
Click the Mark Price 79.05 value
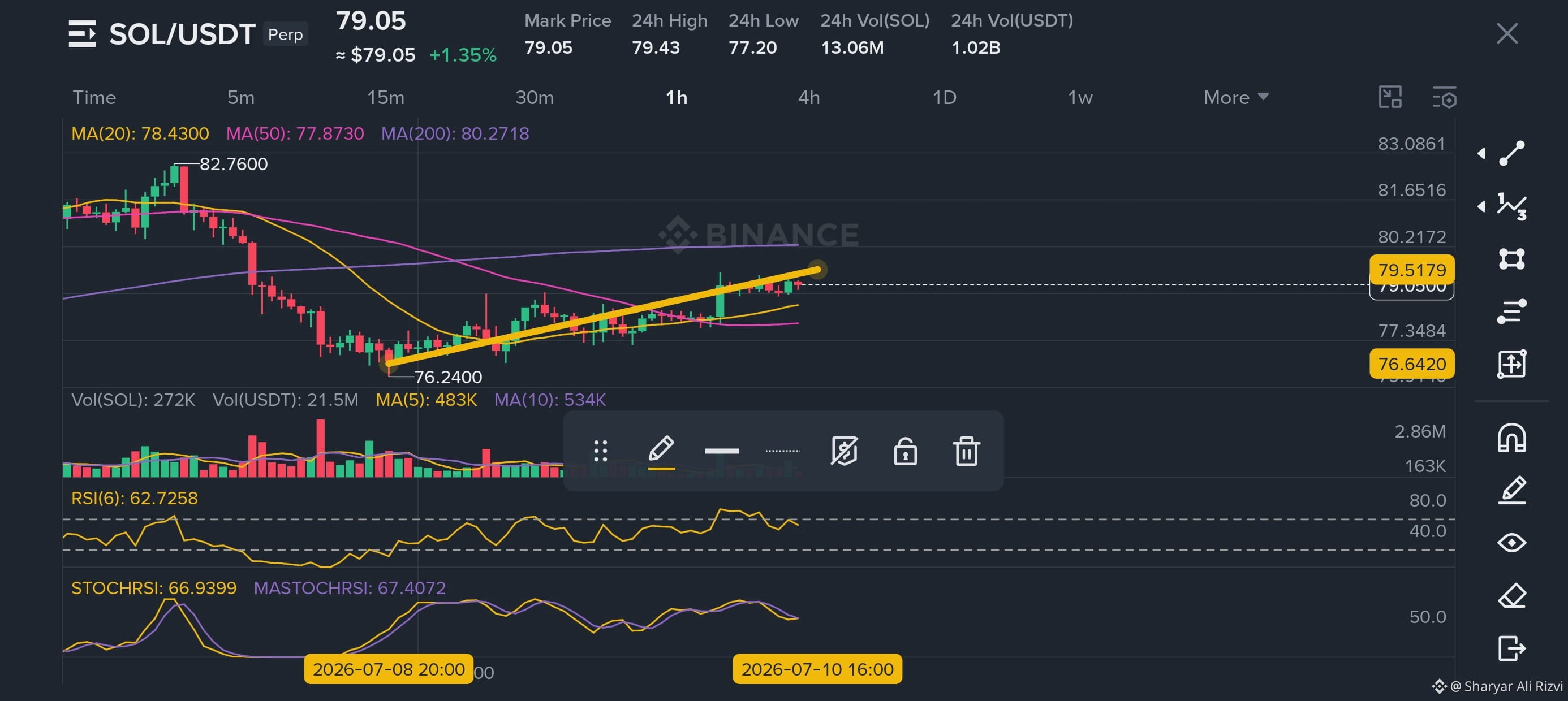pyautogui.click(x=549, y=47)
